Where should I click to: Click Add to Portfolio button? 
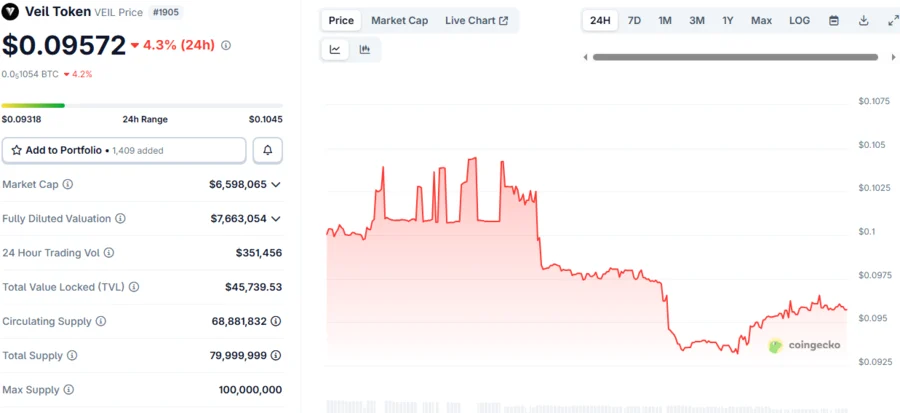click(124, 150)
